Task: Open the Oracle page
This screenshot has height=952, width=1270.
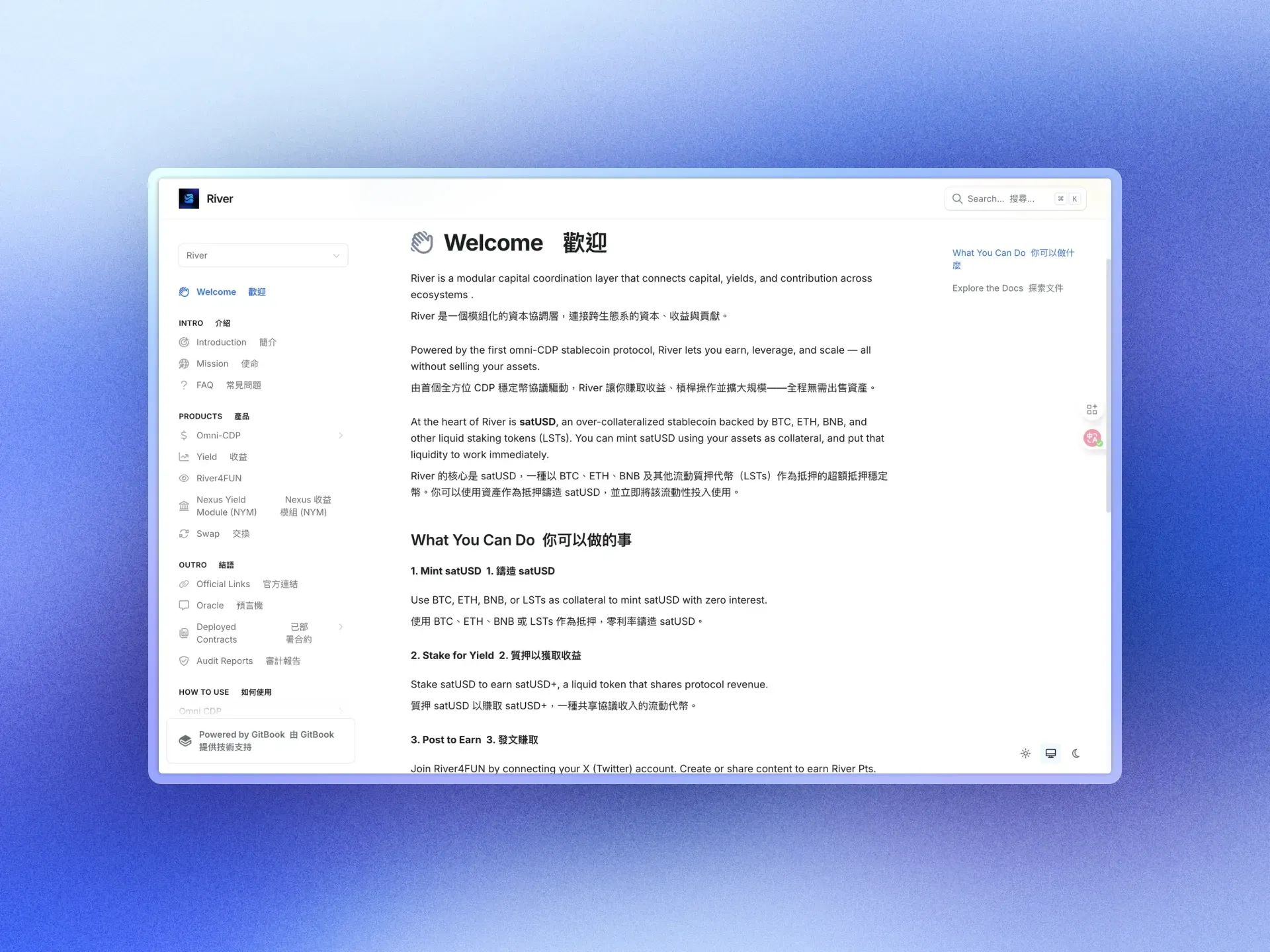Action: tap(229, 605)
